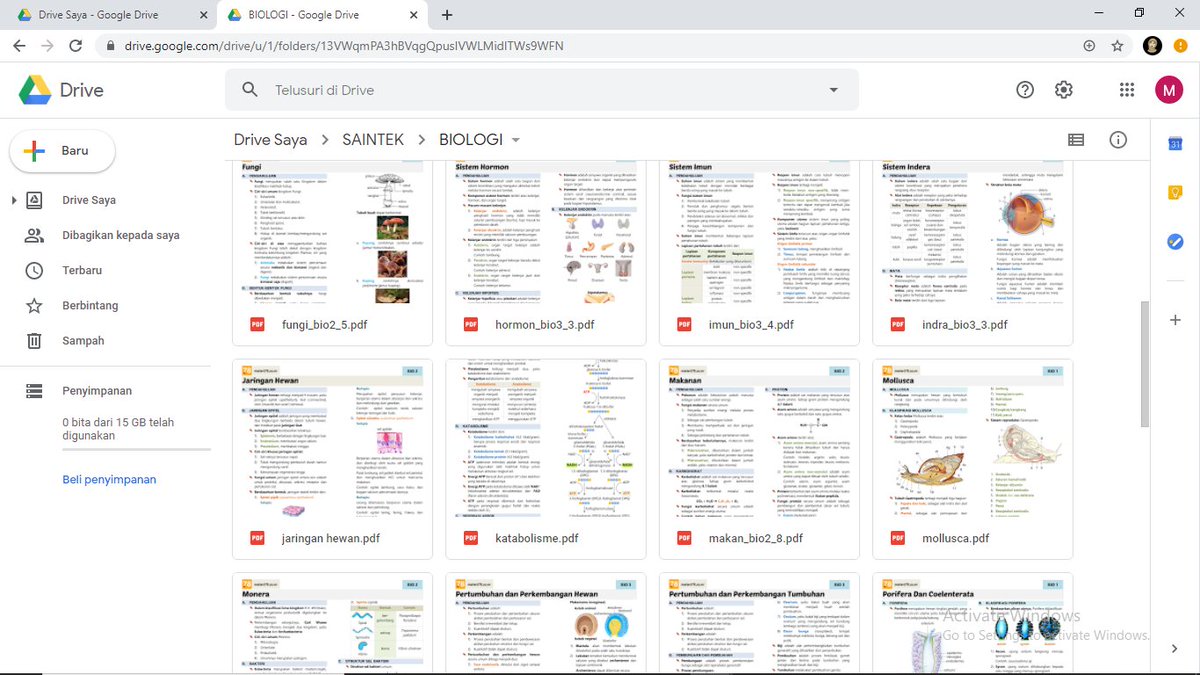
Task: Click the add-ons plus icon
Action: [x=1176, y=320]
